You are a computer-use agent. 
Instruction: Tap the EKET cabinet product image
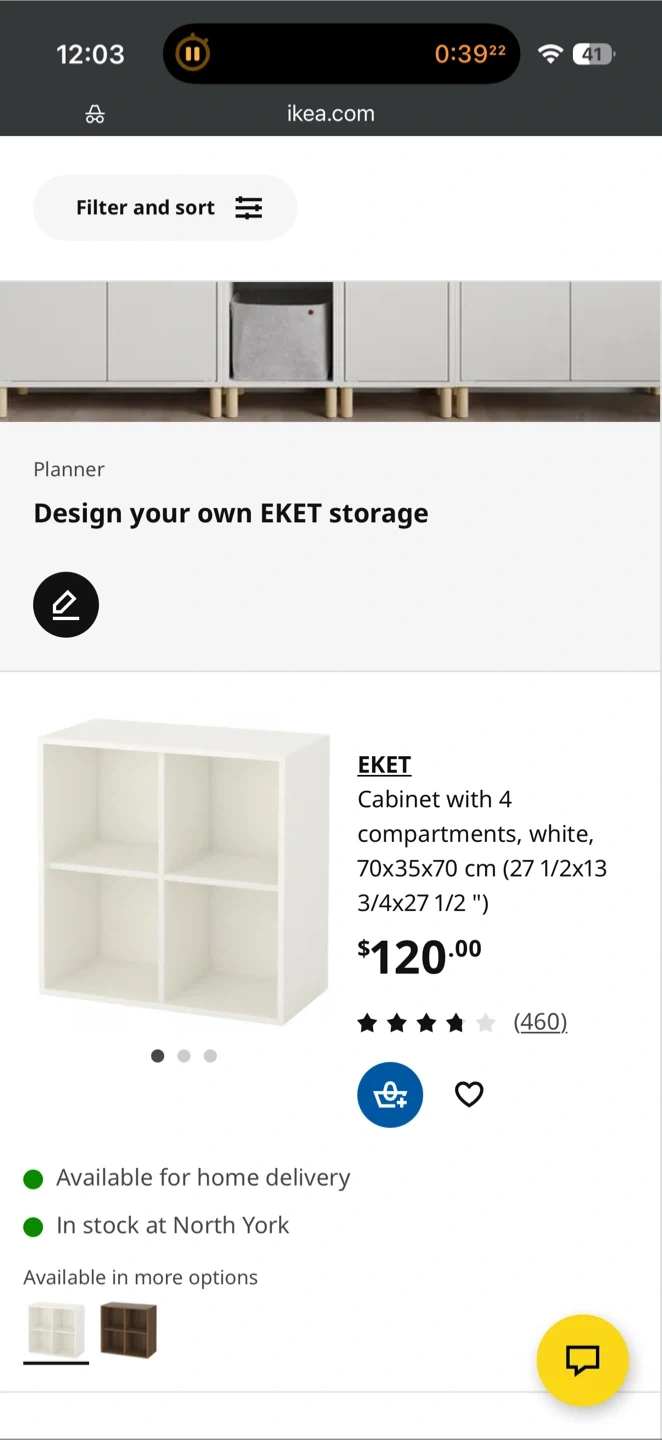(184, 872)
